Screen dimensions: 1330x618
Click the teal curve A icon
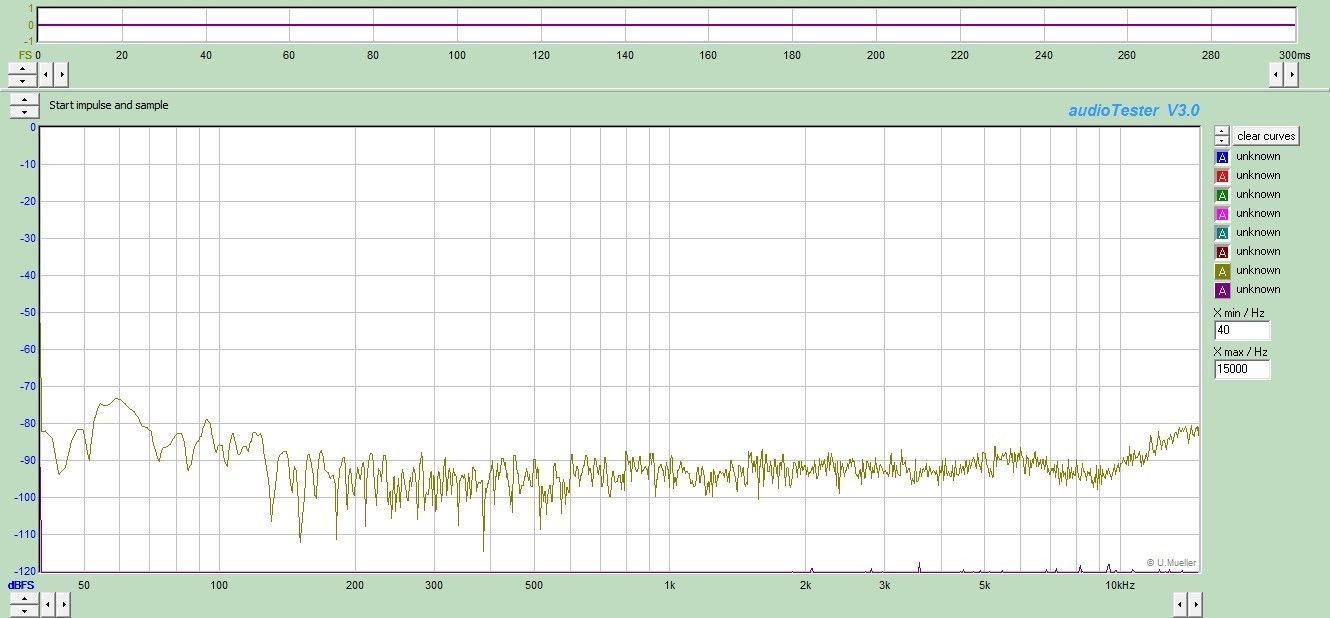[1222, 233]
